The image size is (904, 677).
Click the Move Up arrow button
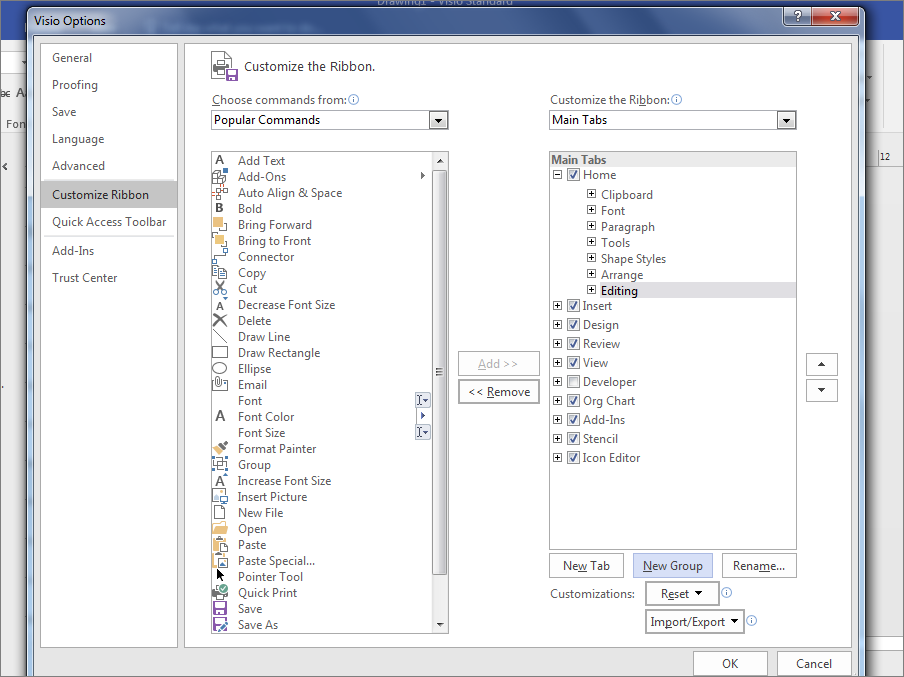(x=821, y=364)
